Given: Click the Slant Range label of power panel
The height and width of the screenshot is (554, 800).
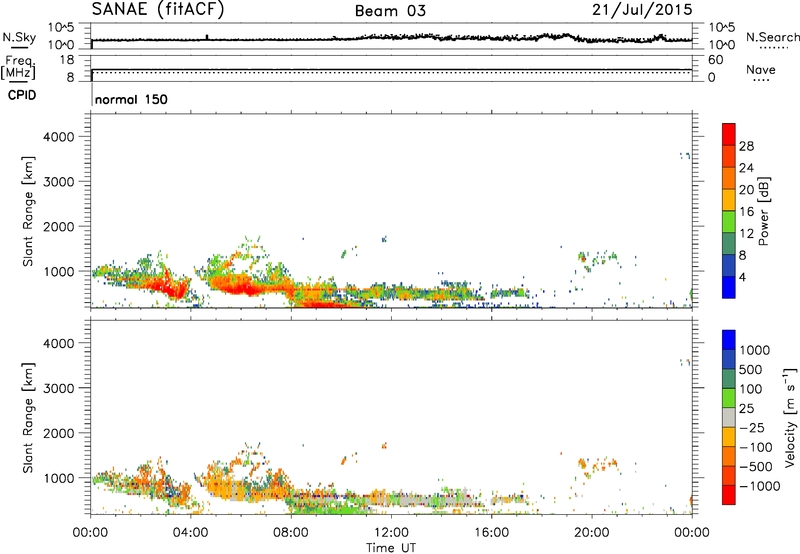Looking at the screenshot, I should point(28,211).
